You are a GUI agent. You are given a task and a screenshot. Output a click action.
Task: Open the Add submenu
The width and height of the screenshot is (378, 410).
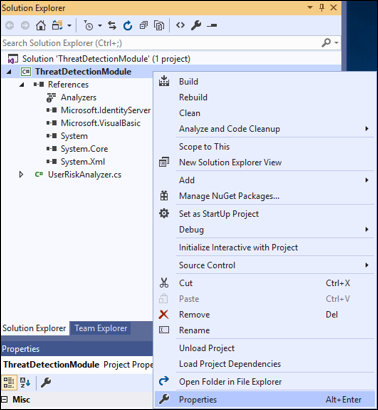click(x=265, y=180)
